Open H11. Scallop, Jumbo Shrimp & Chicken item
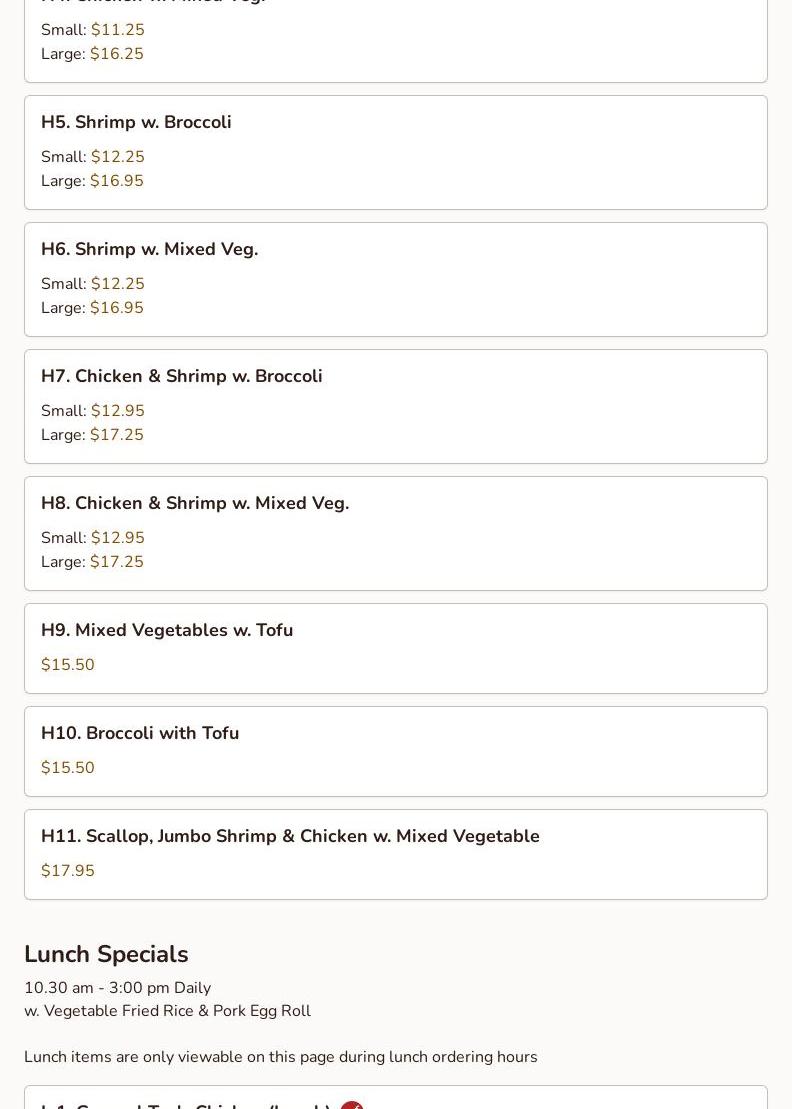Screen dimensions: 792x1109 coord(289,836)
